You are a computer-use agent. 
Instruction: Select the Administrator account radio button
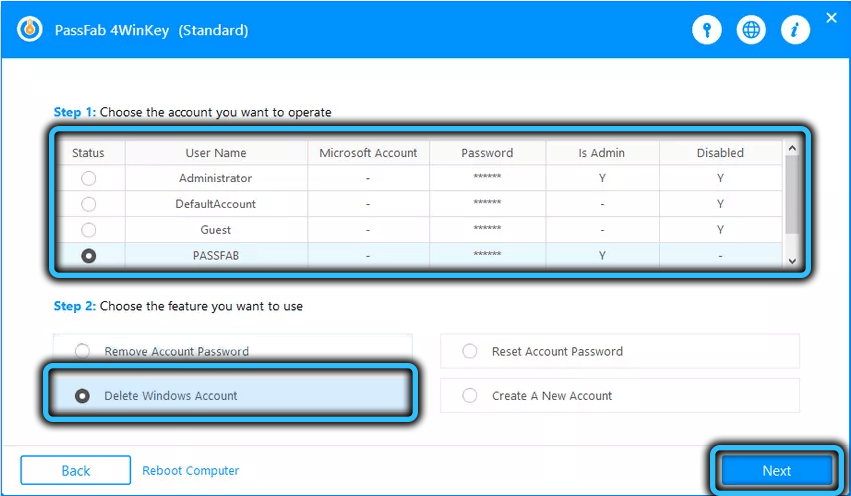(x=89, y=178)
